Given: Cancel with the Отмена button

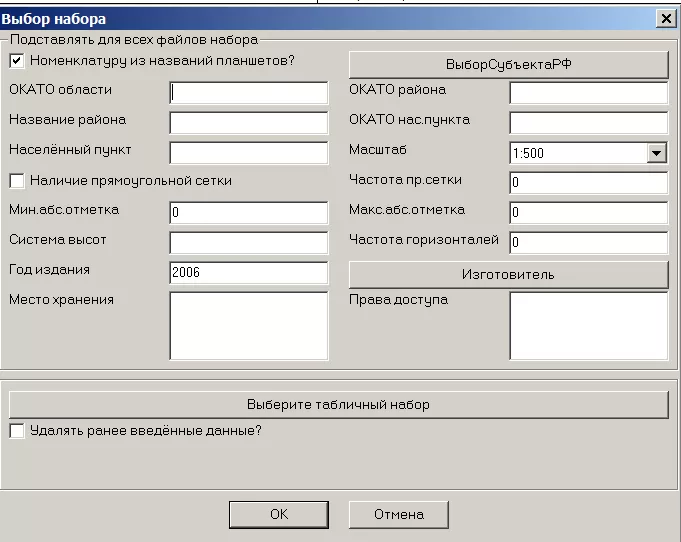Looking at the screenshot, I should 398,514.
